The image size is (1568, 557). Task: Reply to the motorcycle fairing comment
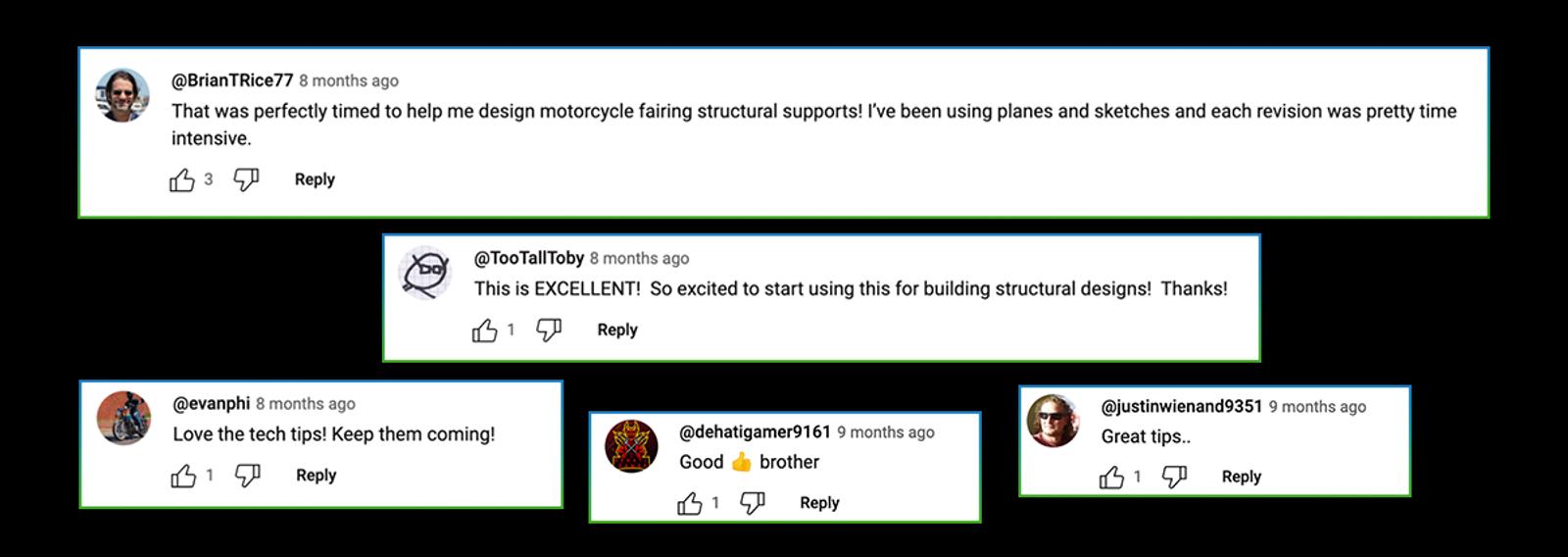(315, 179)
